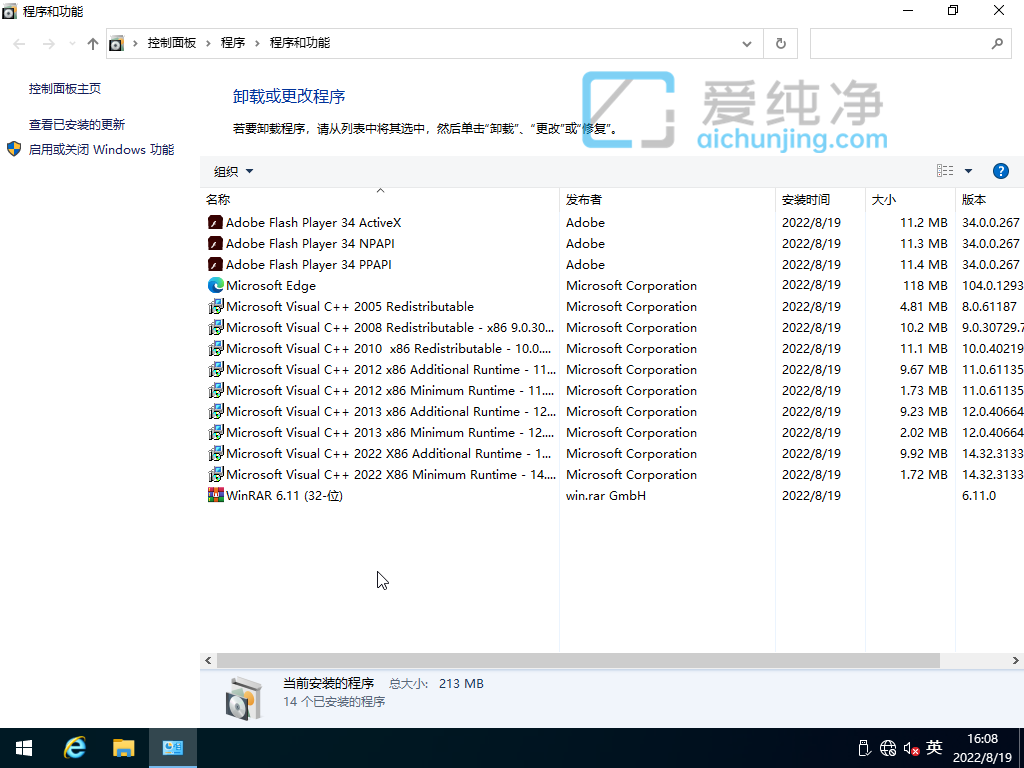
Task: Click the Microsoft Edge program icon
Action: pyautogui.click(x=216, y=285)
